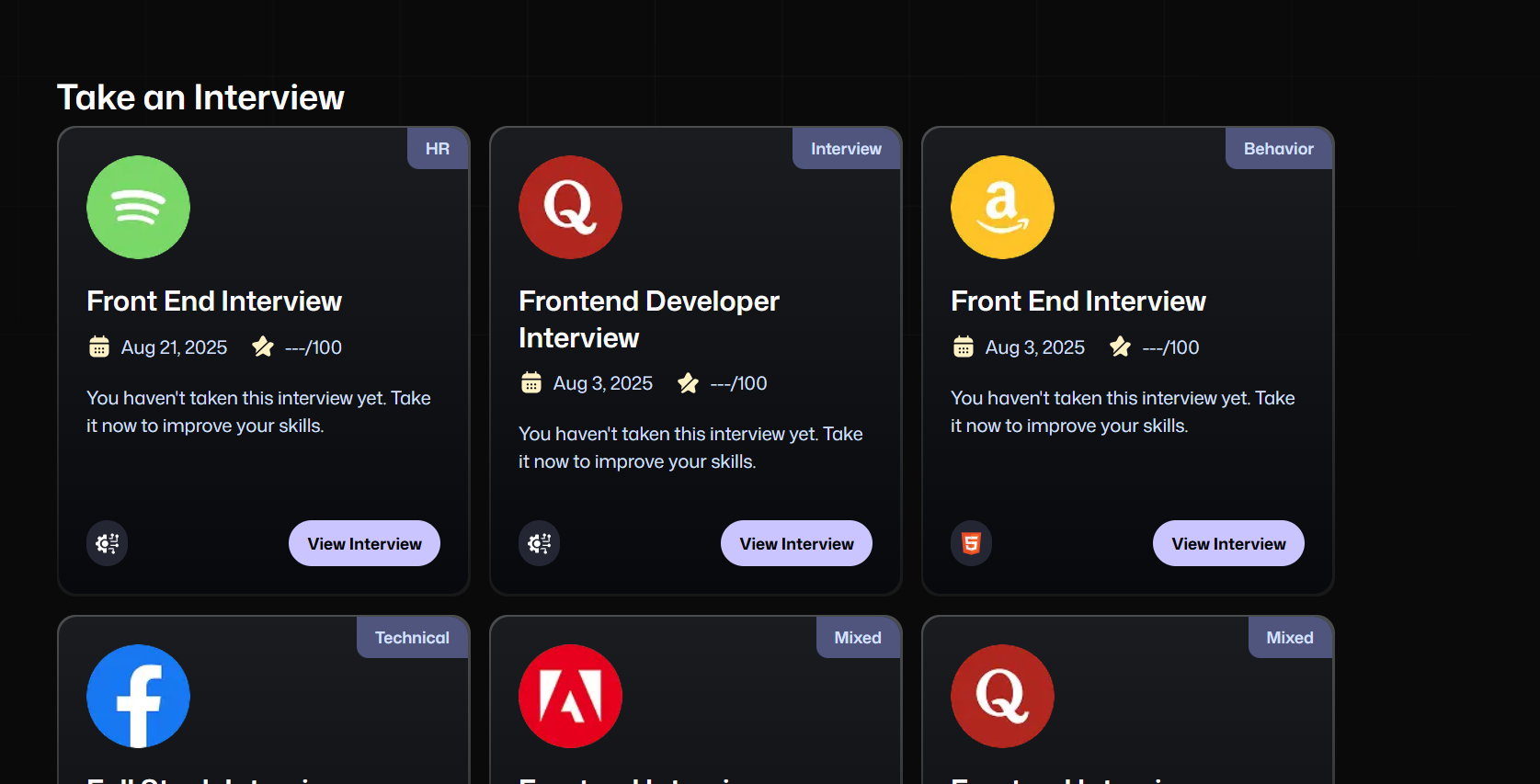Image resolution: width=1540 pixels, height=784 pixels.
Task: Click the Quora logo on Frontend Developer Interview card
Action: pyautogui.click(x=570, y=207)
